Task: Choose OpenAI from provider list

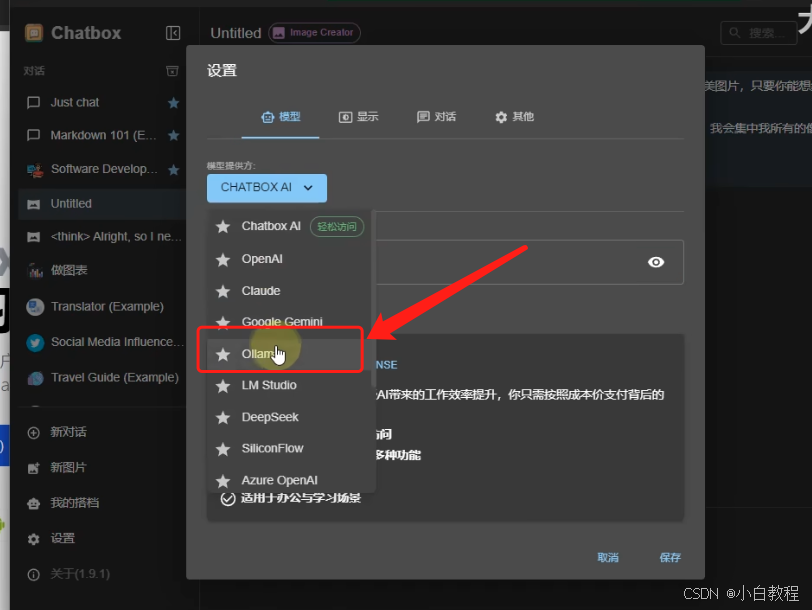Action: (x=289, y=259)
